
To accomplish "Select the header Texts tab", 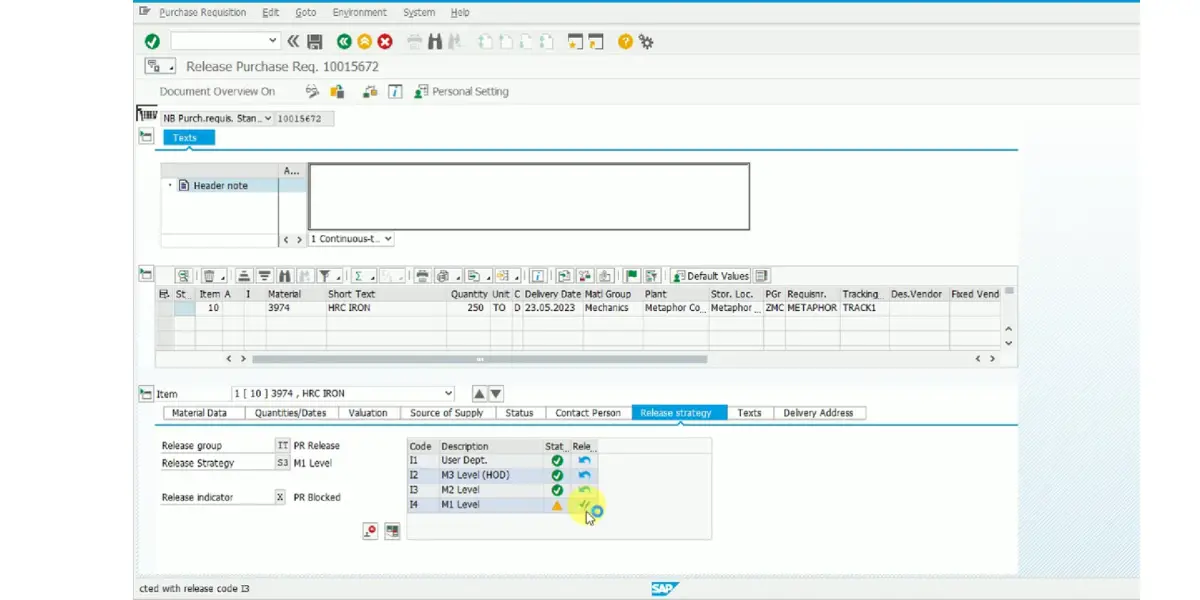I will pyautogui.click(x=189, y=138).
